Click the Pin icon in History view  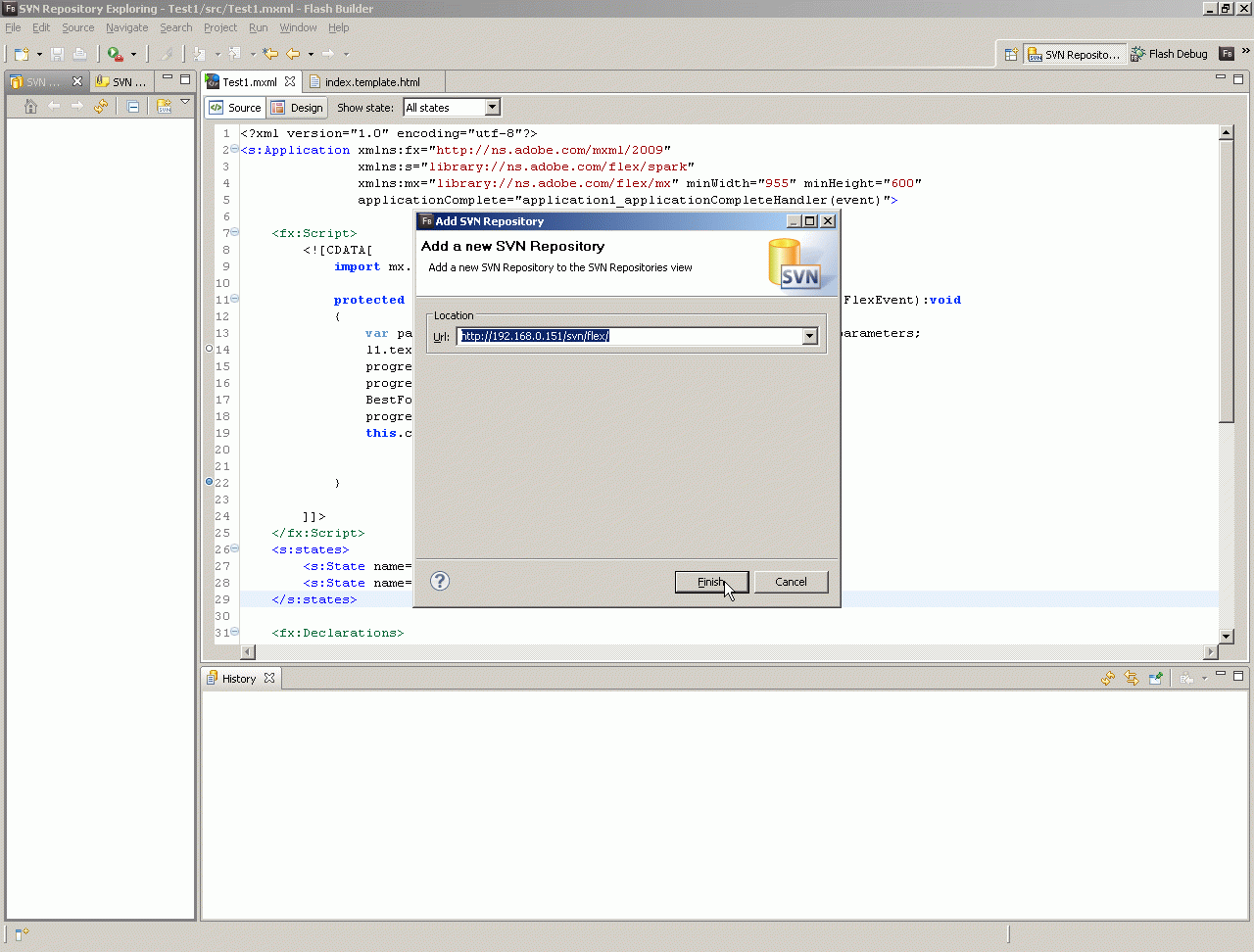coord(1156,678)
